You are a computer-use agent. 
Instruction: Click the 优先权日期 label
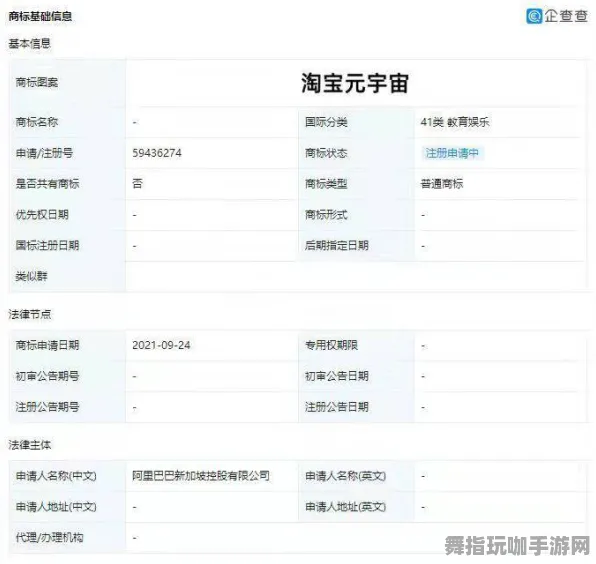coord(42,215)
